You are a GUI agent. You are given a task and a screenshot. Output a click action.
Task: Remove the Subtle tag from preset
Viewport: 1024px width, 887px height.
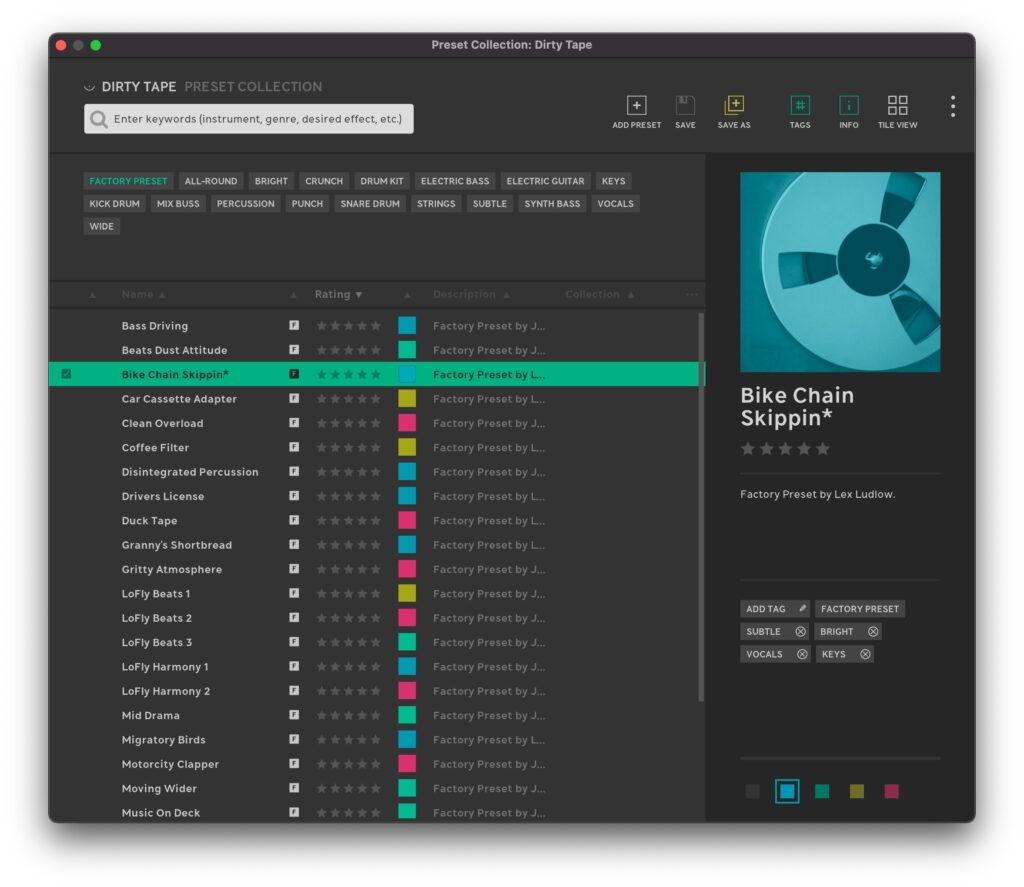[x=800, y=632]
